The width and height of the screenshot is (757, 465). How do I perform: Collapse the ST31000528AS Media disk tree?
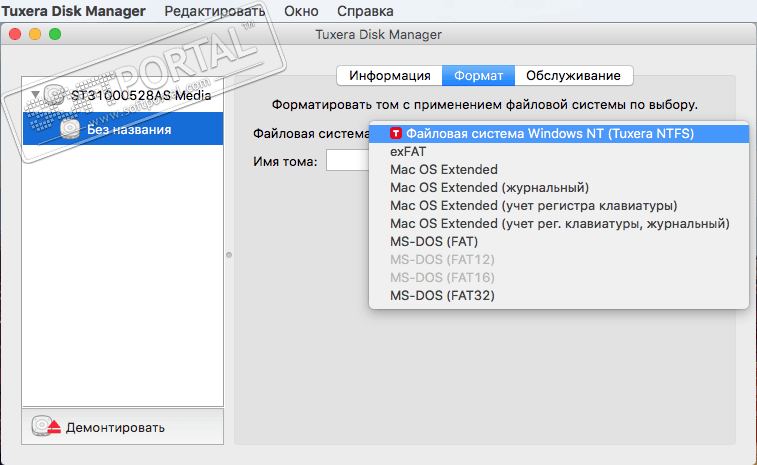tap(35, 94)
